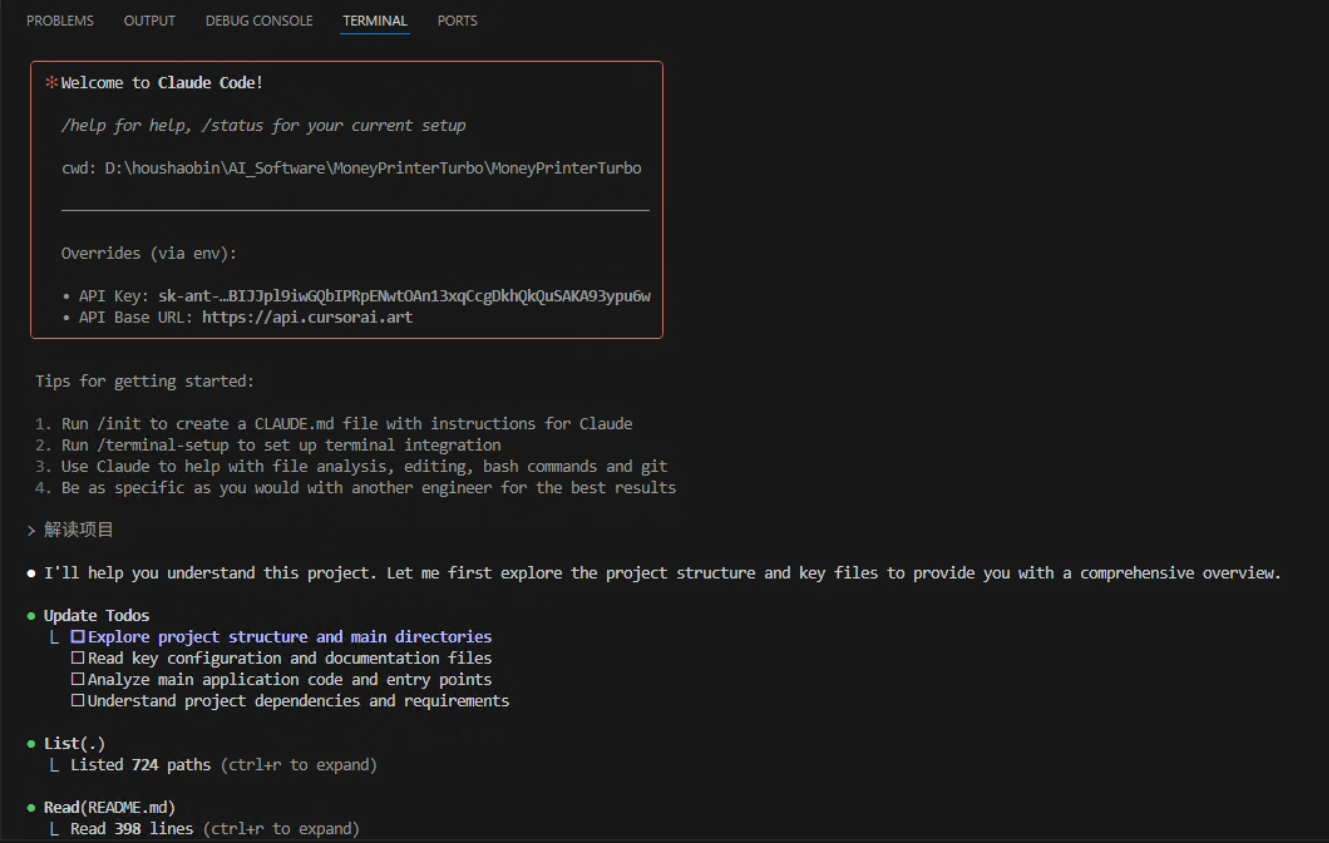Select the bullet icon next to List(.)
Screen dimensions: 1329x843
[33, 743]
